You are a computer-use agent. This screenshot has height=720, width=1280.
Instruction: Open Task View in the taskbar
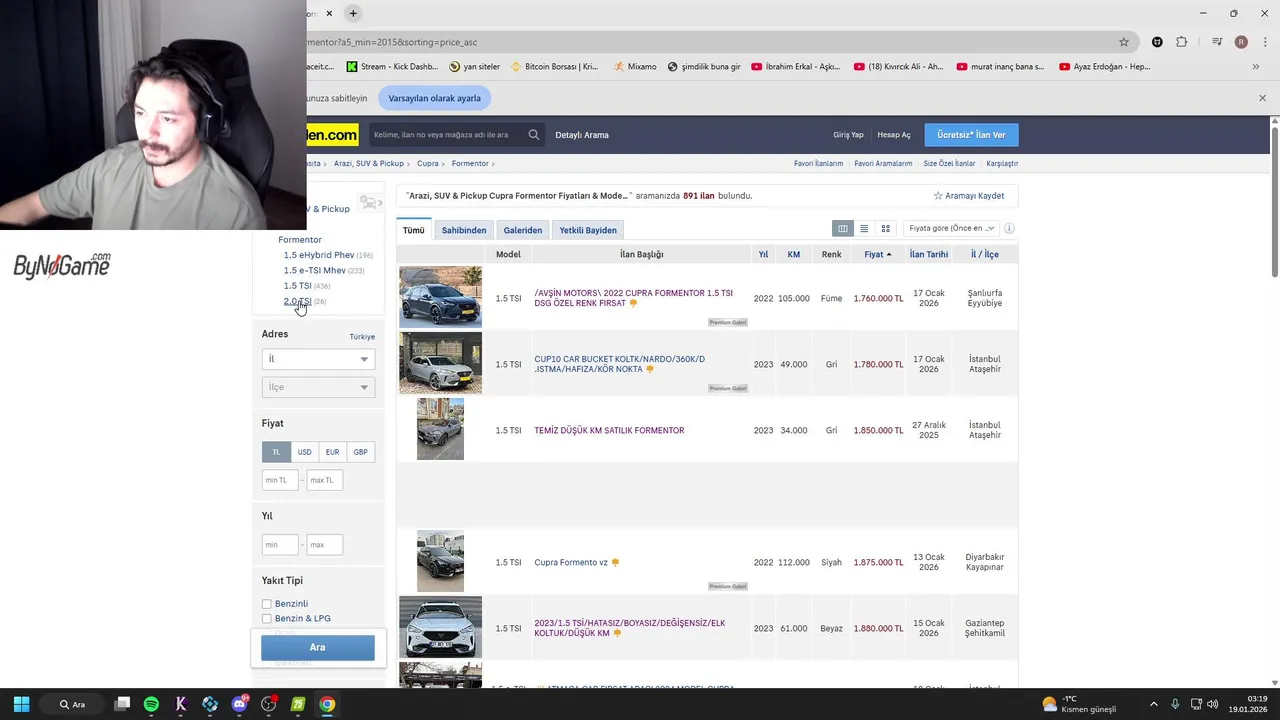122,704
